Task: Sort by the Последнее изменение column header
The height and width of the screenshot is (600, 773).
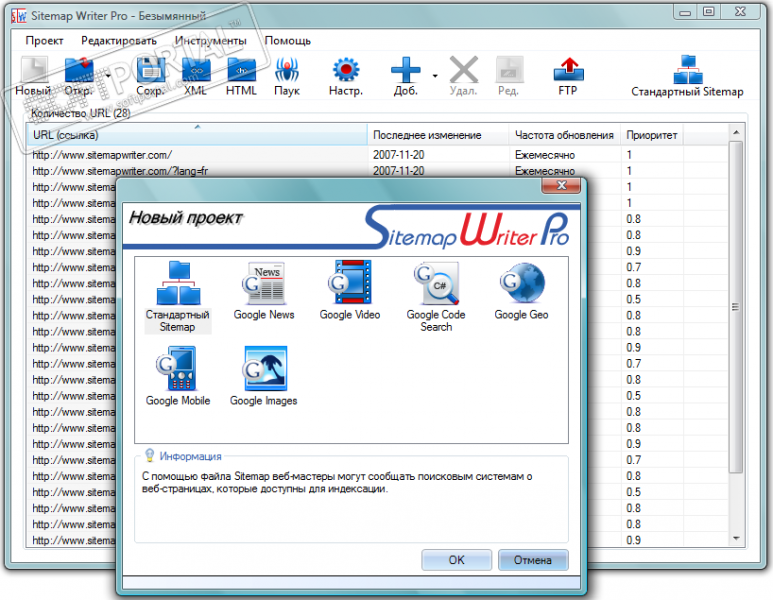Action: click(x=438, y=135)
